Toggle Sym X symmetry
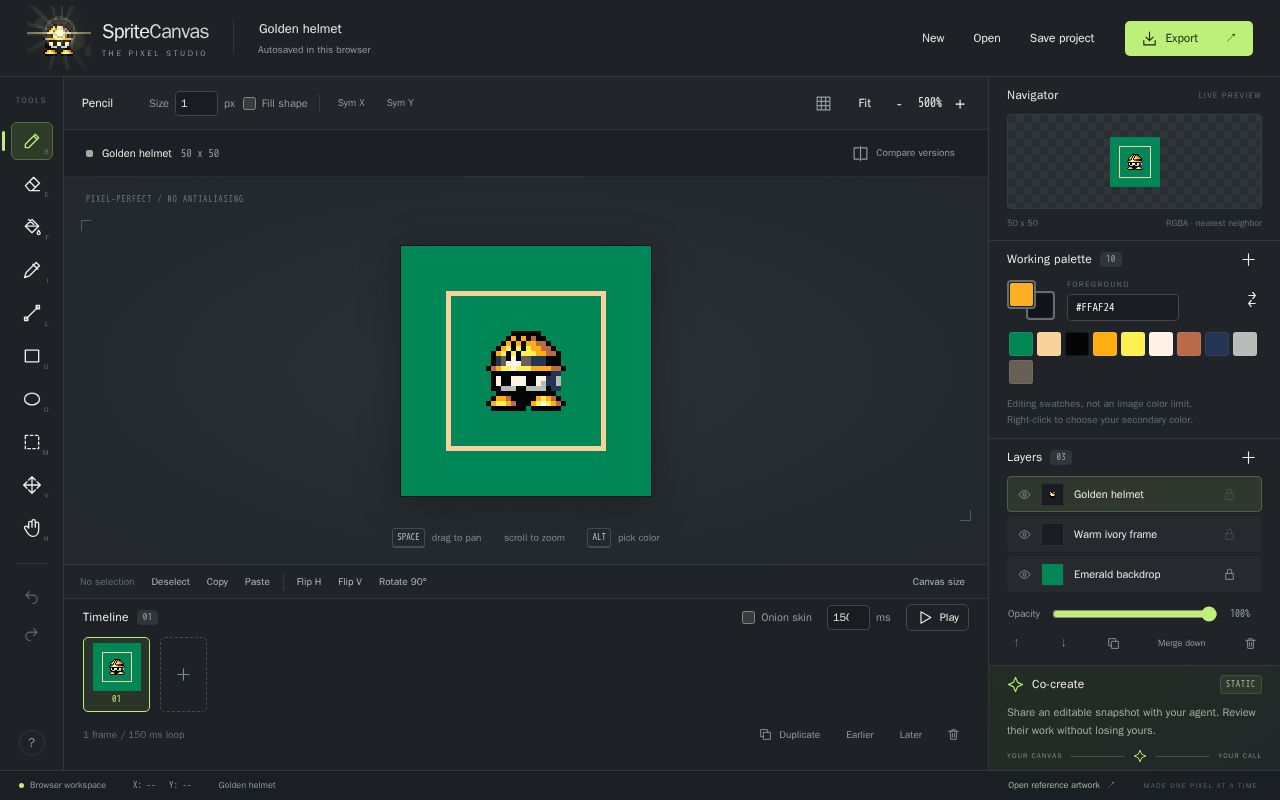The width and height of the screenshot is (1280, 800). [351, 103]
